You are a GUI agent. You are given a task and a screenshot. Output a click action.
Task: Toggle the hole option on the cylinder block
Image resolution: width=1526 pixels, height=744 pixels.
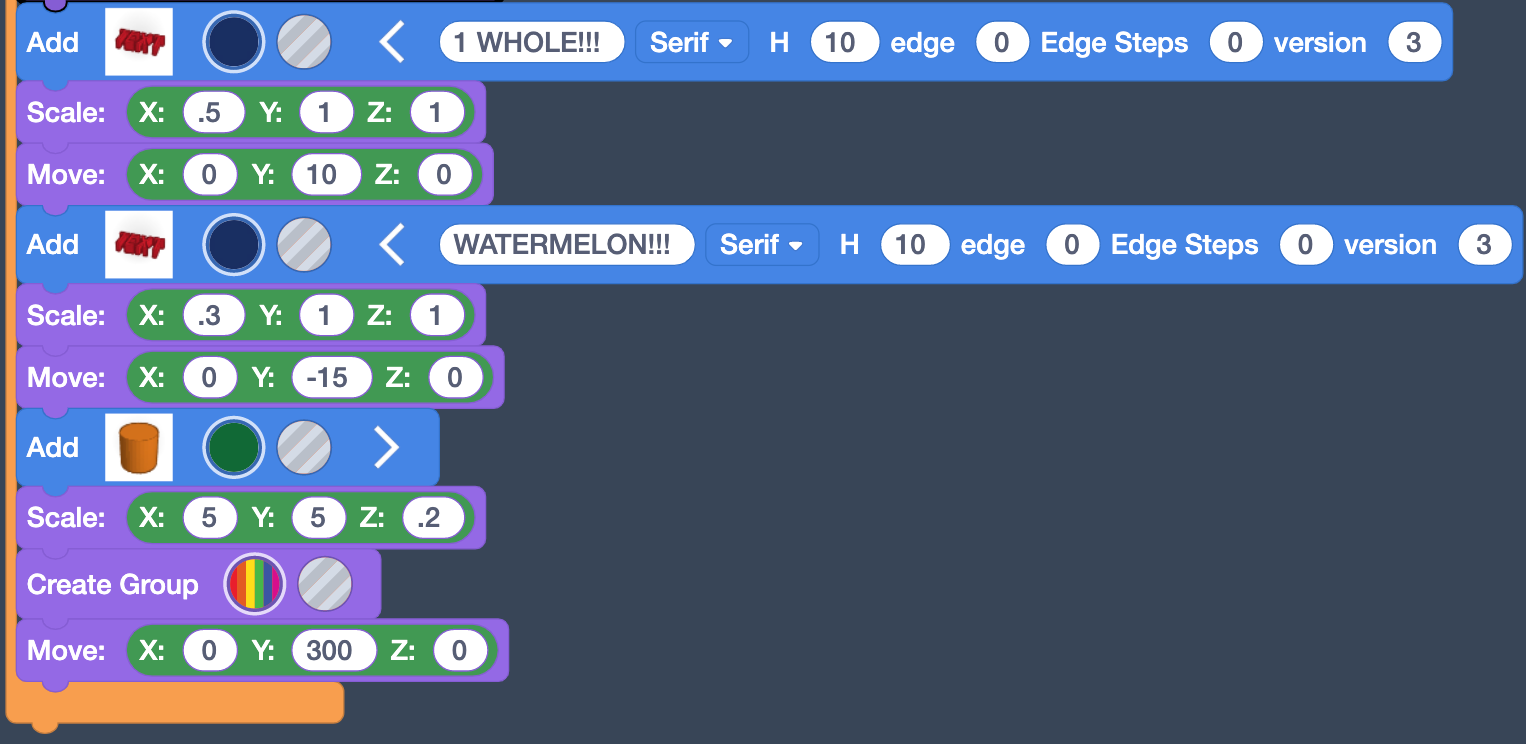click(304, 448)
